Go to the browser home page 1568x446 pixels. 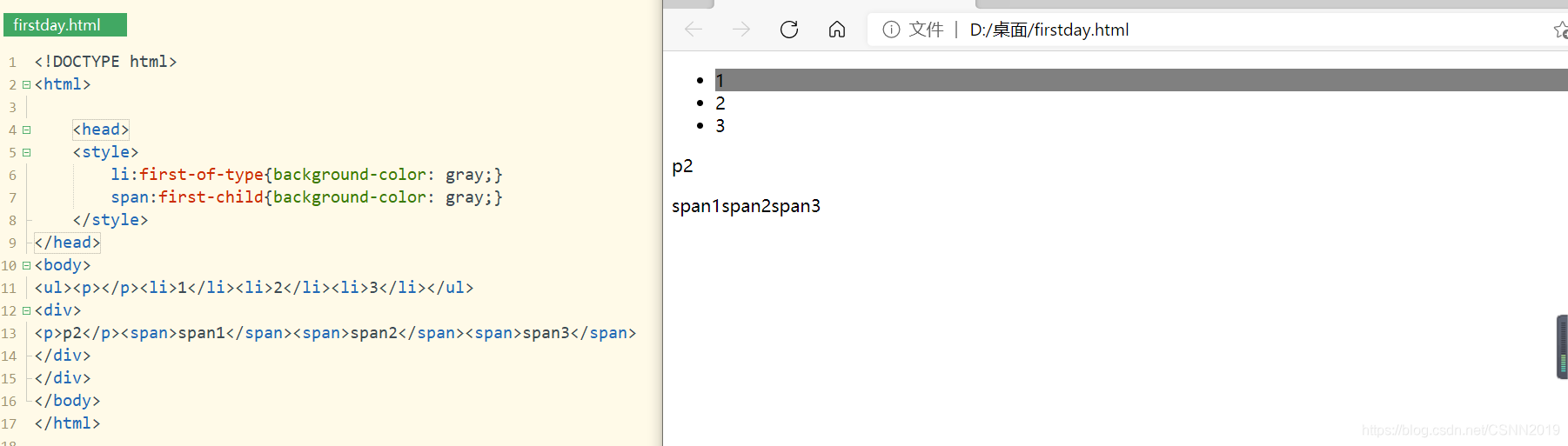(x=837, y=30)
